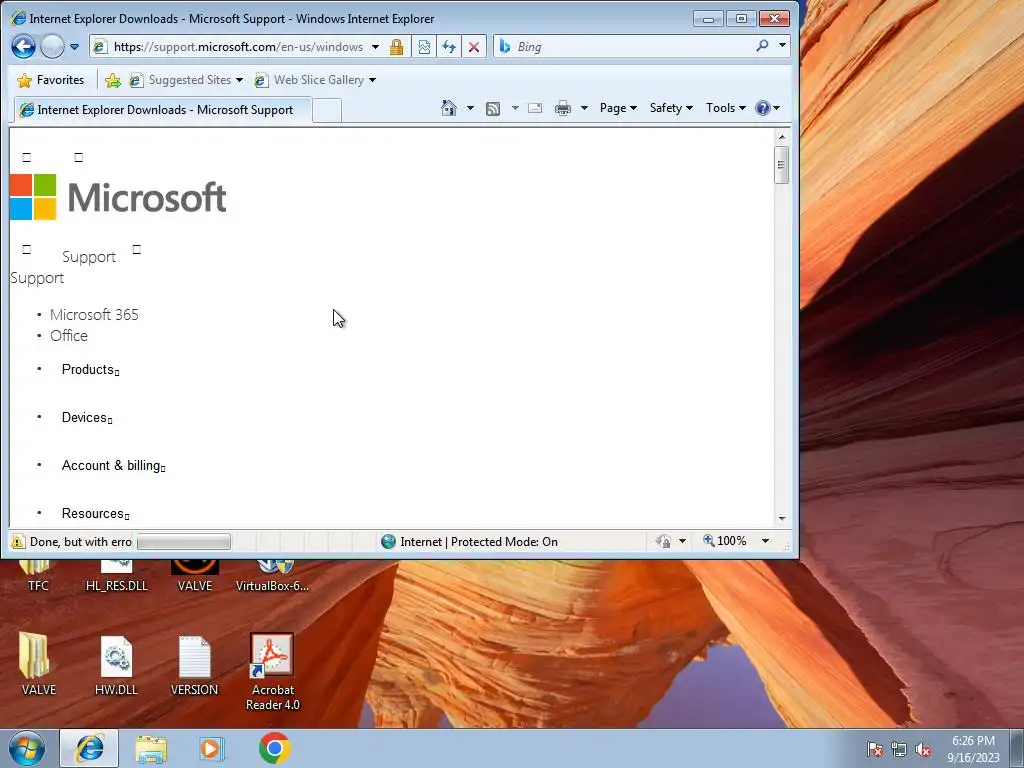The image size is (1024, 768).
Task: Click the Windows Start button
Action: (x=27, y=749)
